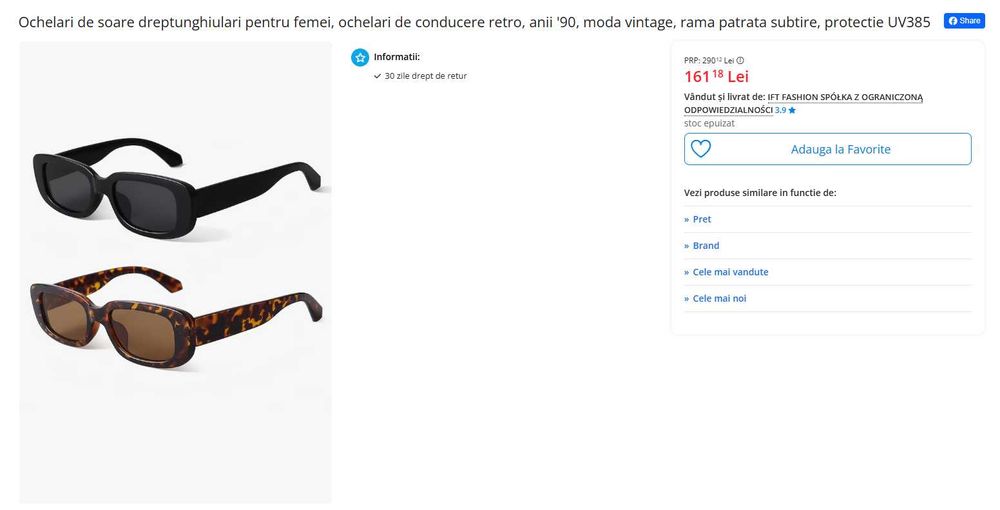View Cele mai vandute similar products

point(730,272)
